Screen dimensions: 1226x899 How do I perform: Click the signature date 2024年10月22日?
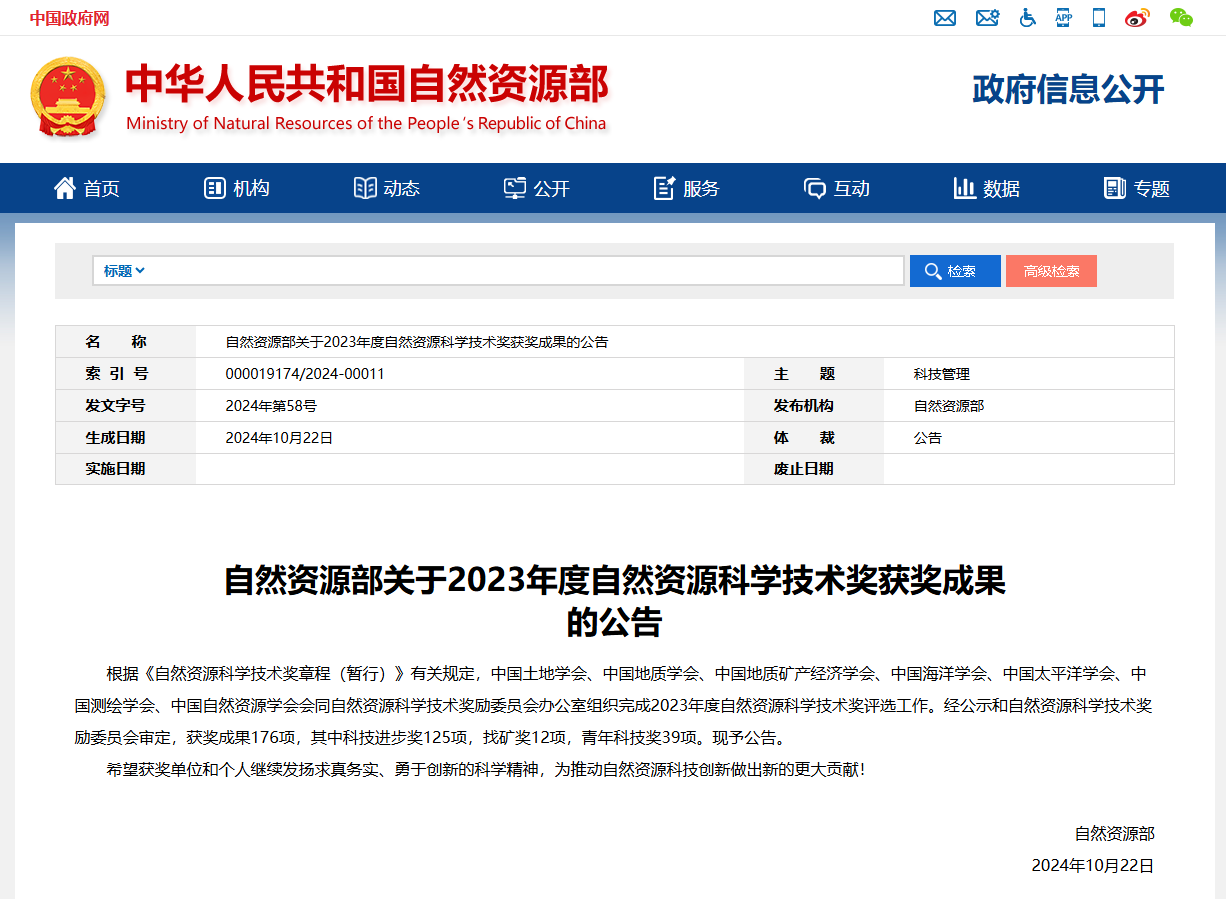click(x=1093, y=866)
